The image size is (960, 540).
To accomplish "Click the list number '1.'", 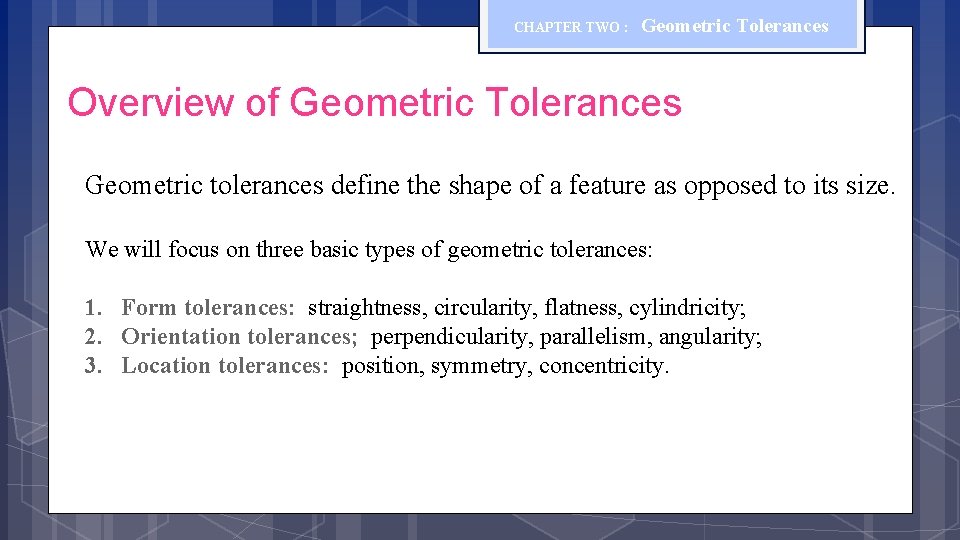I will pos(93,307).
